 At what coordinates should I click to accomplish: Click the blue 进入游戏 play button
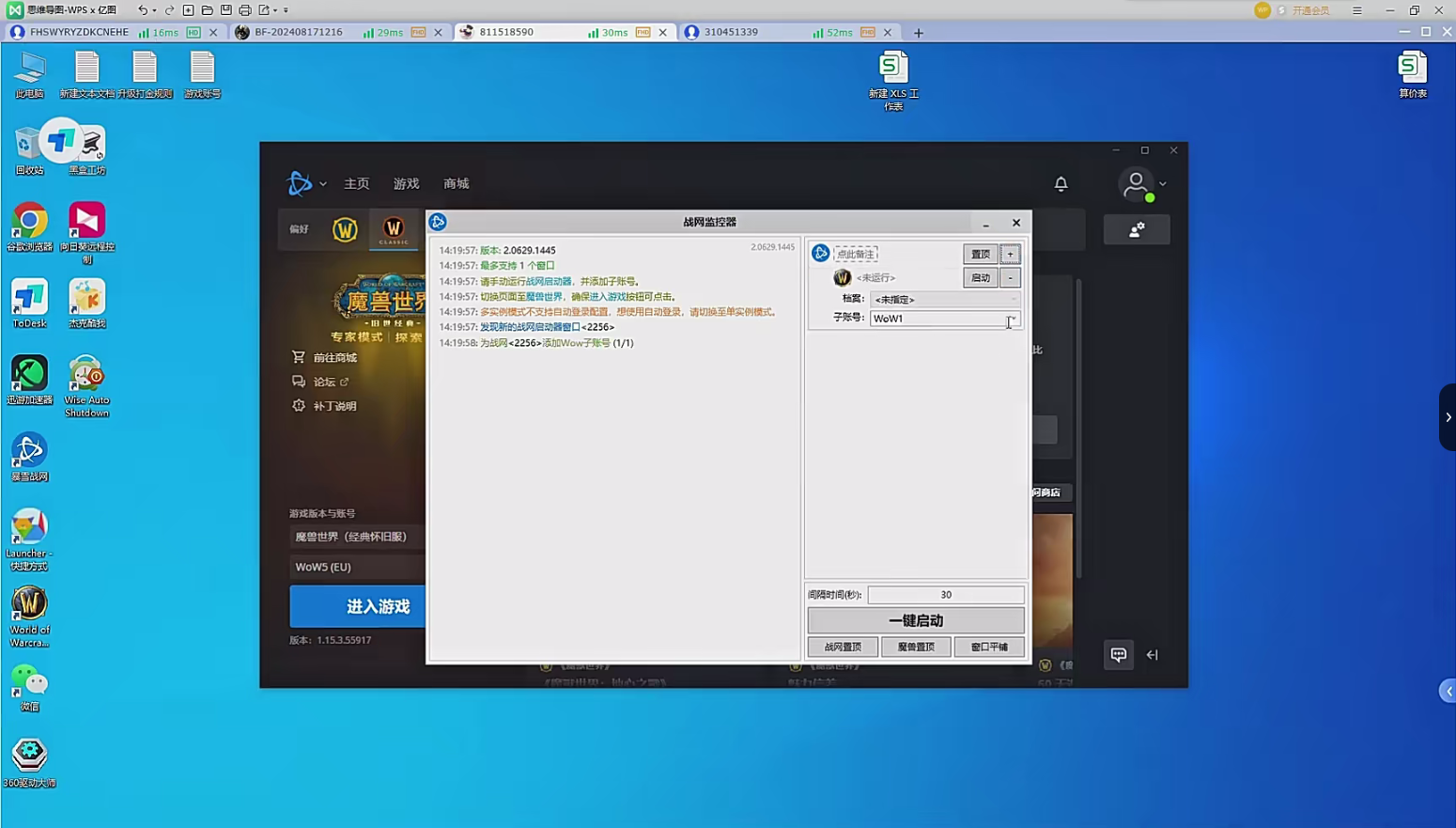(358, 607)
